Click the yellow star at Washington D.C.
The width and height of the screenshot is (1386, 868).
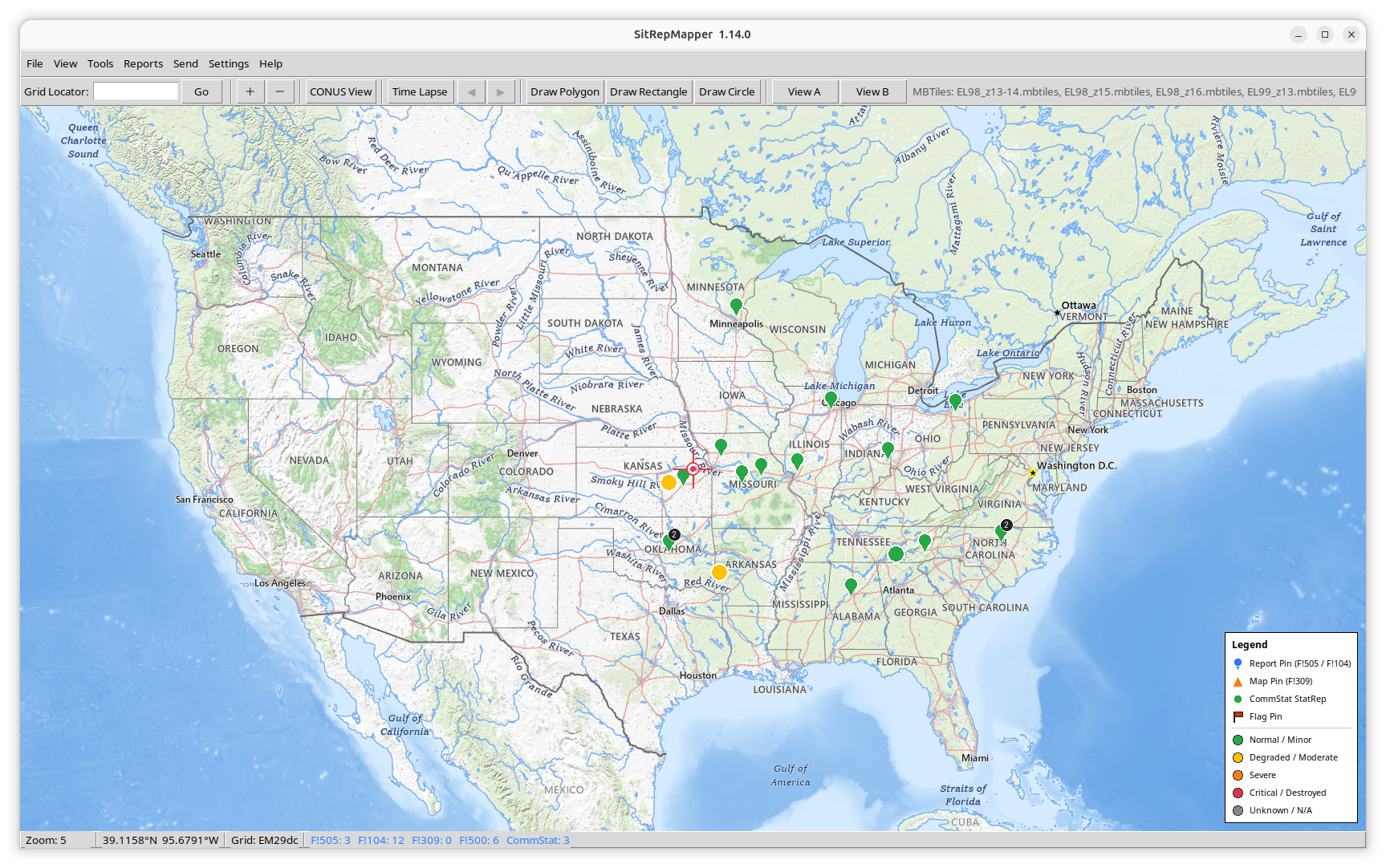[1033, 473]
